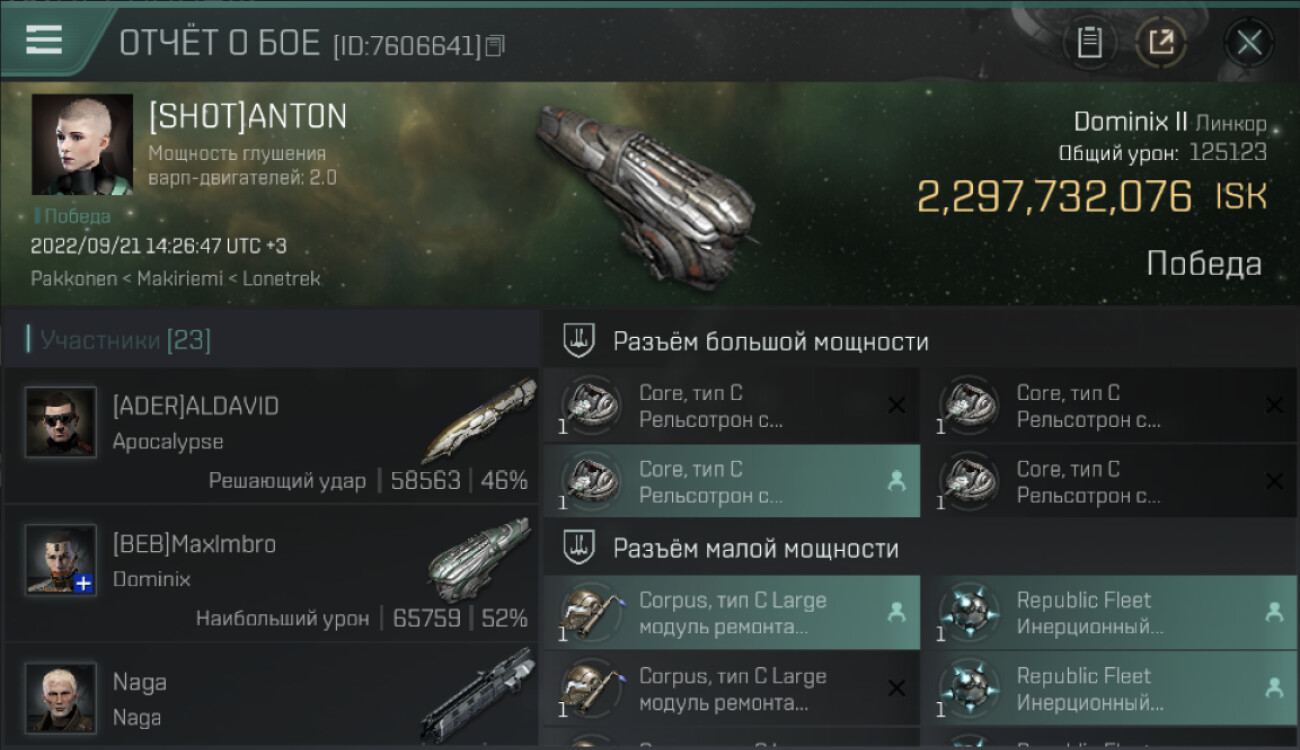
Task: Select the highlighted Corpus Large repair module
Action: coord(732,612)
